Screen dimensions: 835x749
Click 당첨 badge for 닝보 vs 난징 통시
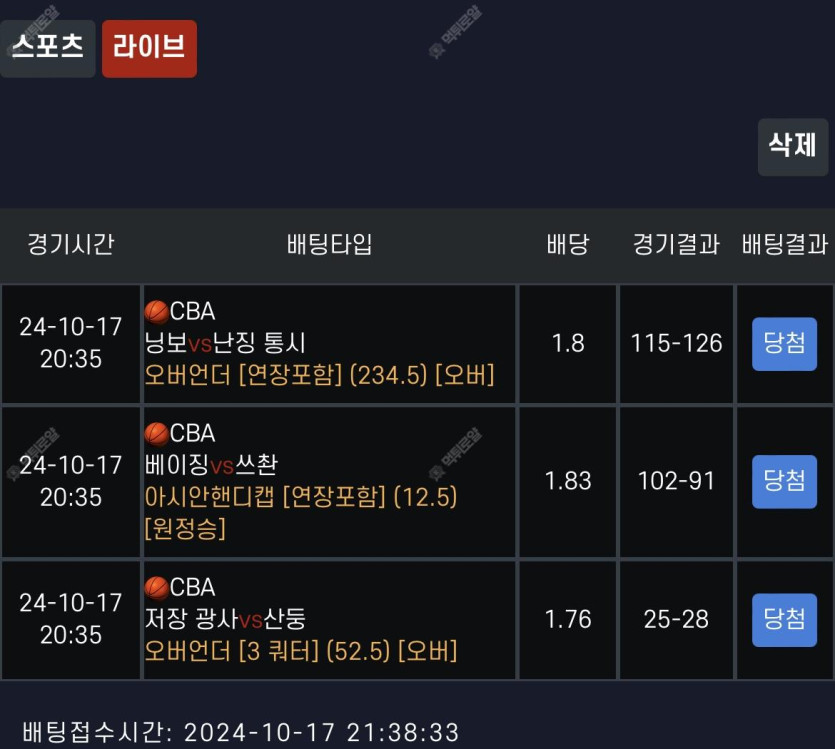point(784,344)
